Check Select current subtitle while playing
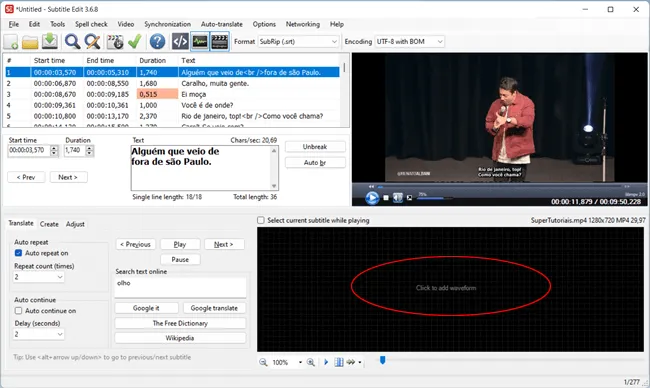Viewport: 650px width, 388px height. 261,220
